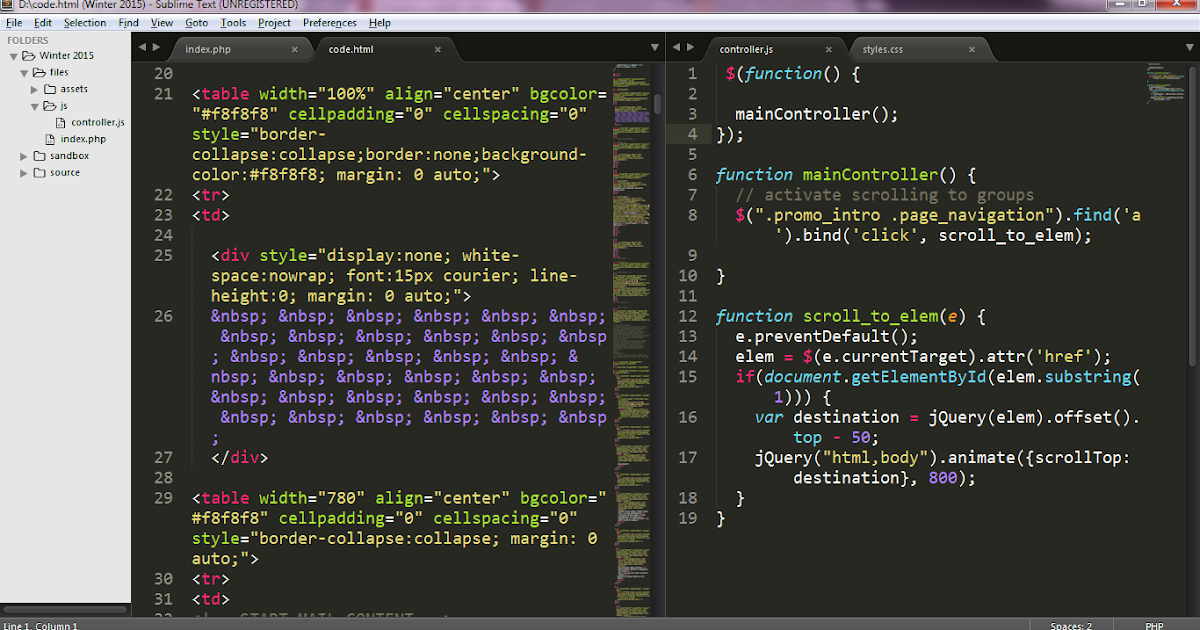Viewport: 1200px width, 630px height.
Task: Open the Selection menu
Action: [85, 22]
